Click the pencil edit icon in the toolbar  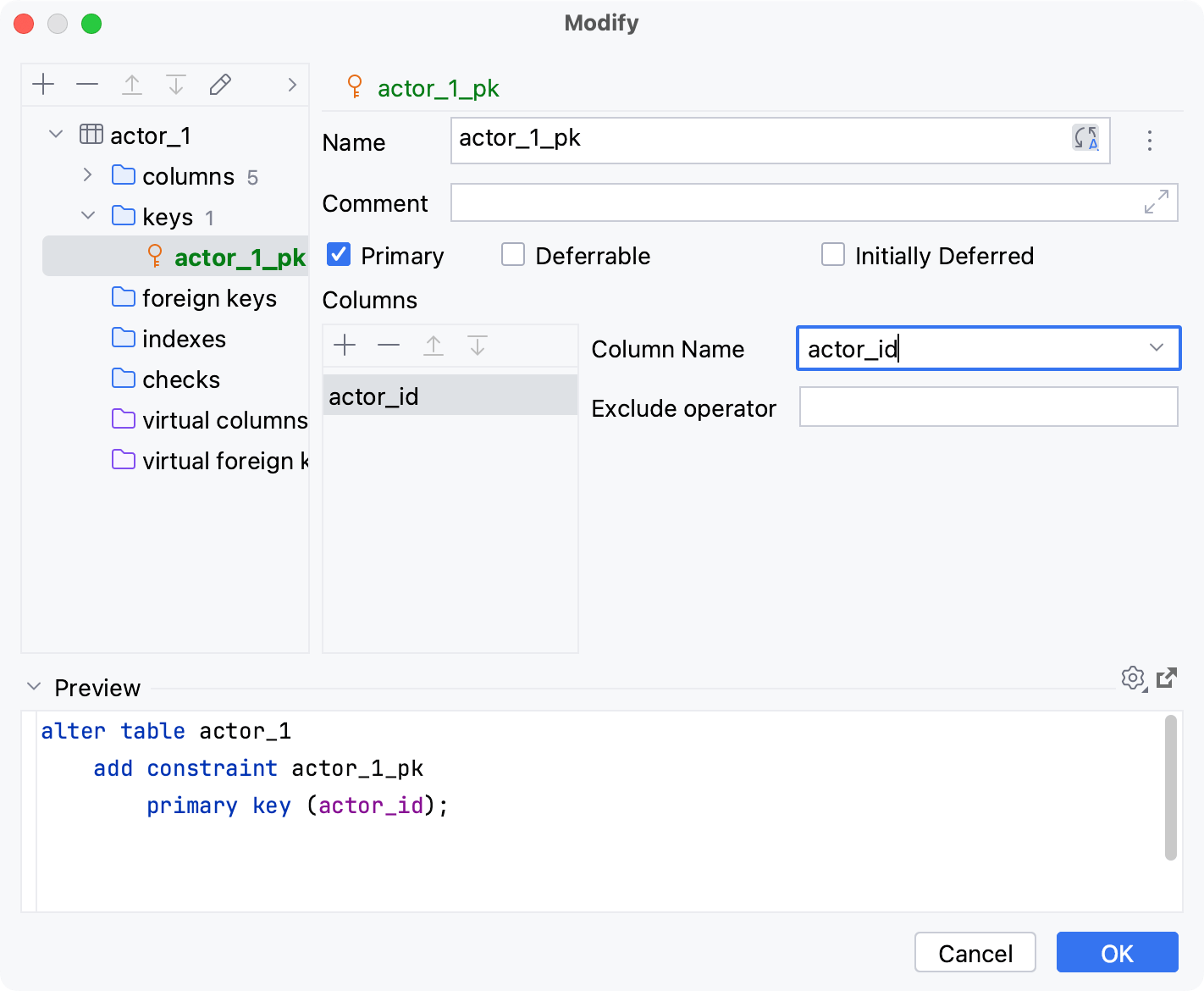click(220, 84)
